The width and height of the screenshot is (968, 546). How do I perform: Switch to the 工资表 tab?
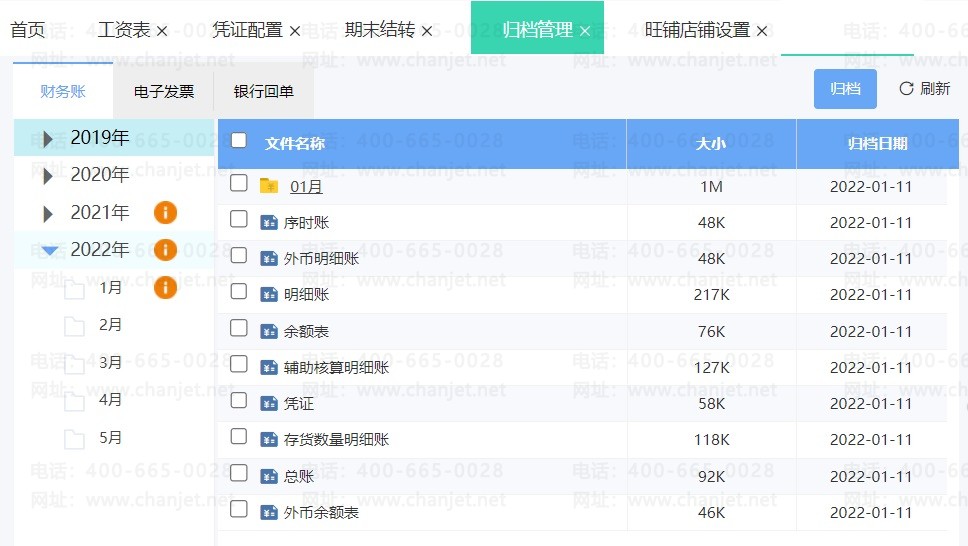tap(123, 30)
